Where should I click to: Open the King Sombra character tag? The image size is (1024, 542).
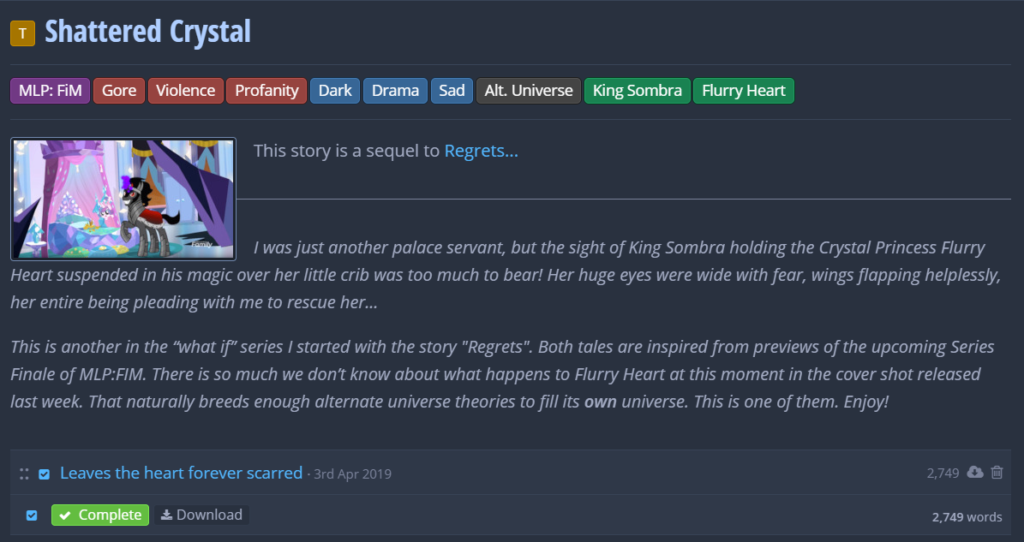[637, 91]
